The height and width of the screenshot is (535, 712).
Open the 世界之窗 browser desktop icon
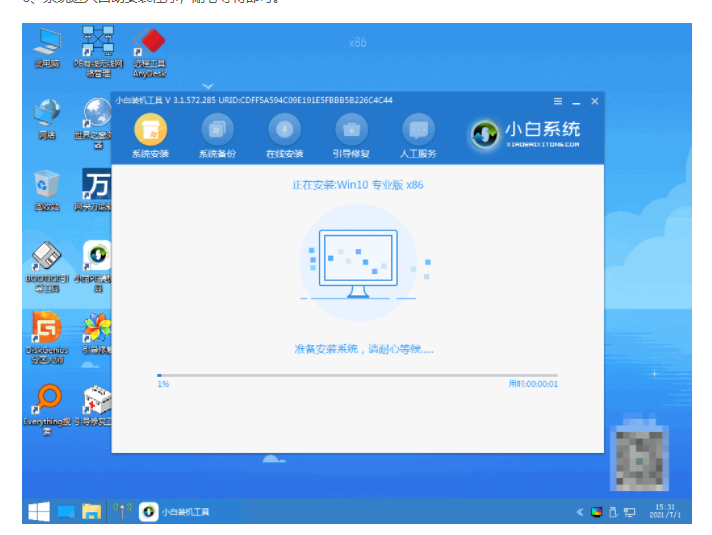coord(94,124)
